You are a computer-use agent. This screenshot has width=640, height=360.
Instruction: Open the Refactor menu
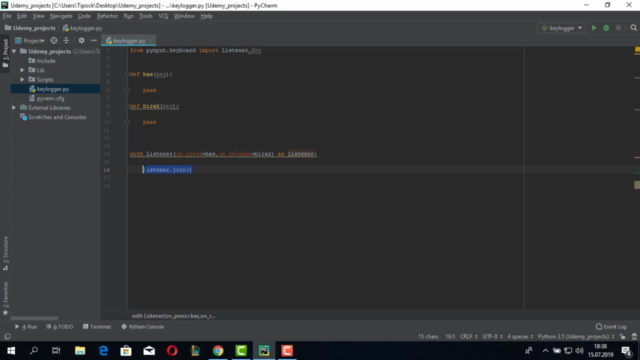107,16
